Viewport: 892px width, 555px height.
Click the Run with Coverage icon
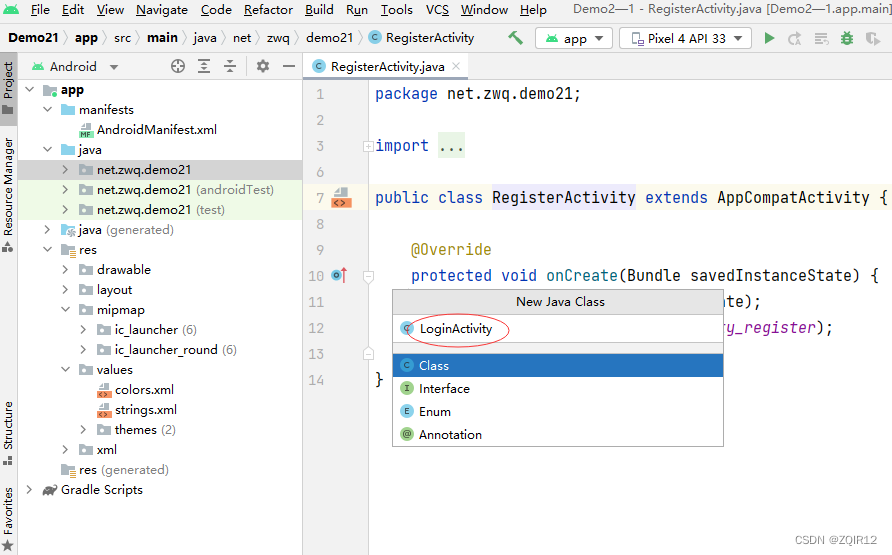pos(872,39)
